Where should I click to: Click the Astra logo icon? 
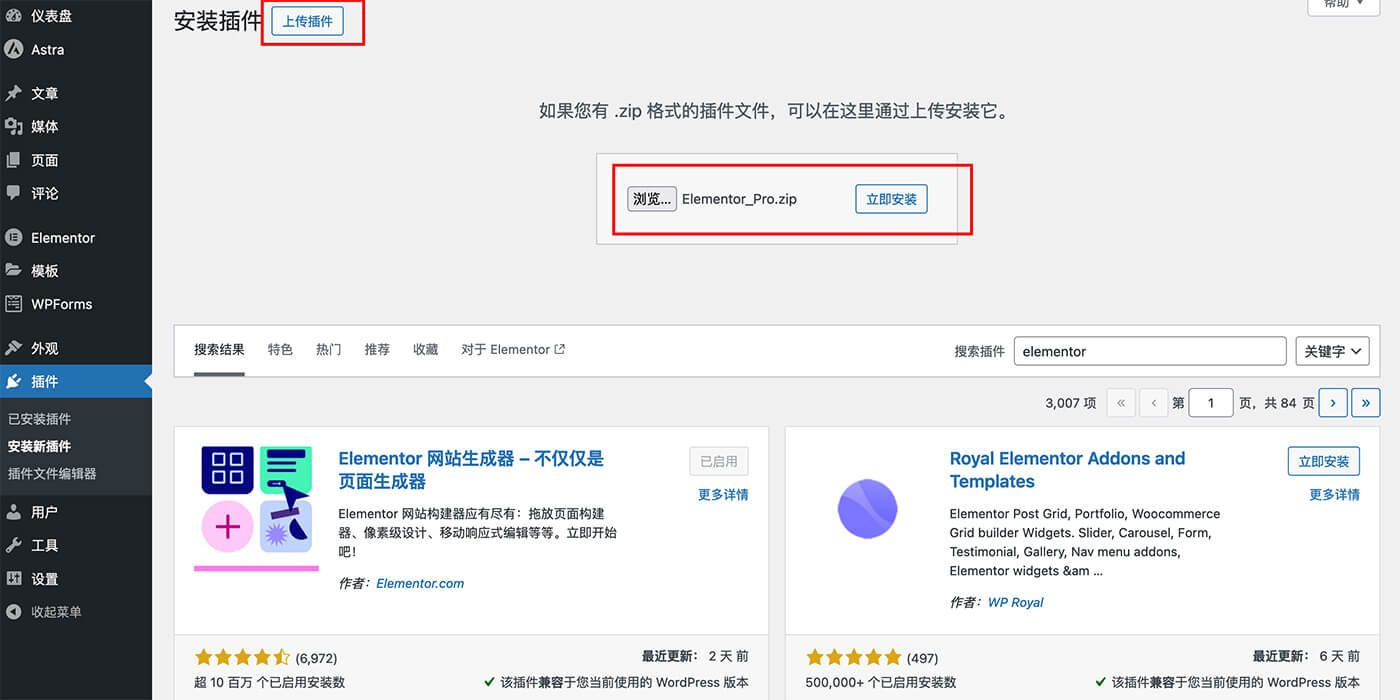point(14,49)
